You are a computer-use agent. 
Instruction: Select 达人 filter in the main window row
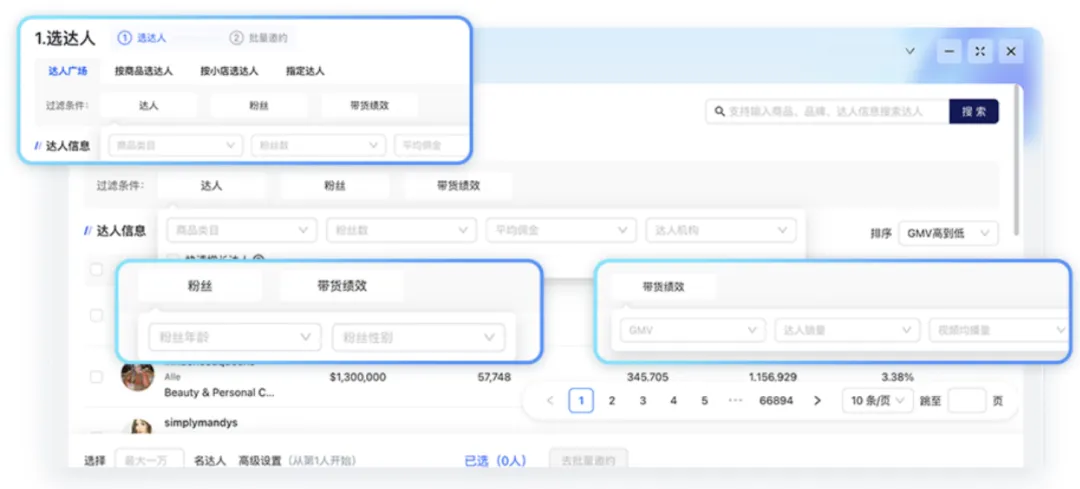[x=211, y=186]
